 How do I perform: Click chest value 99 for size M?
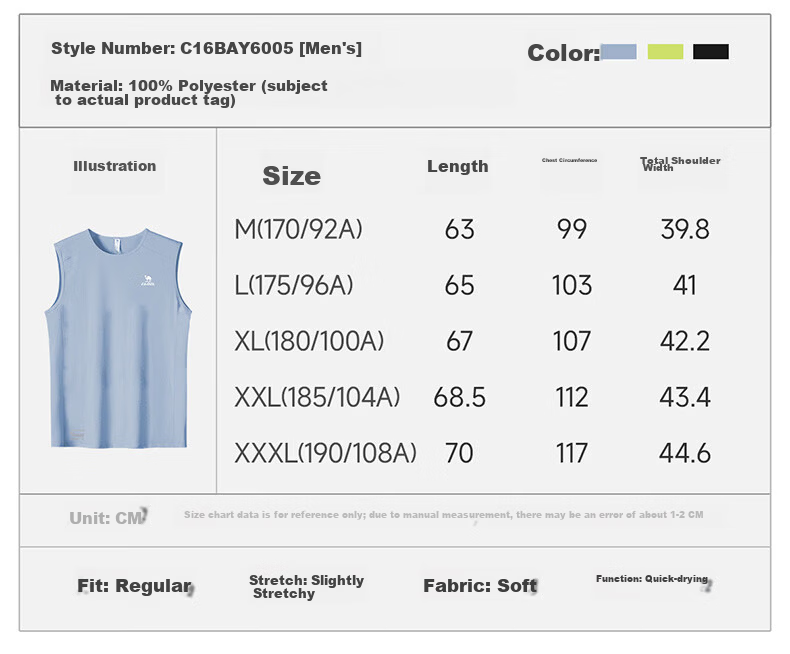tap(572, 230)
